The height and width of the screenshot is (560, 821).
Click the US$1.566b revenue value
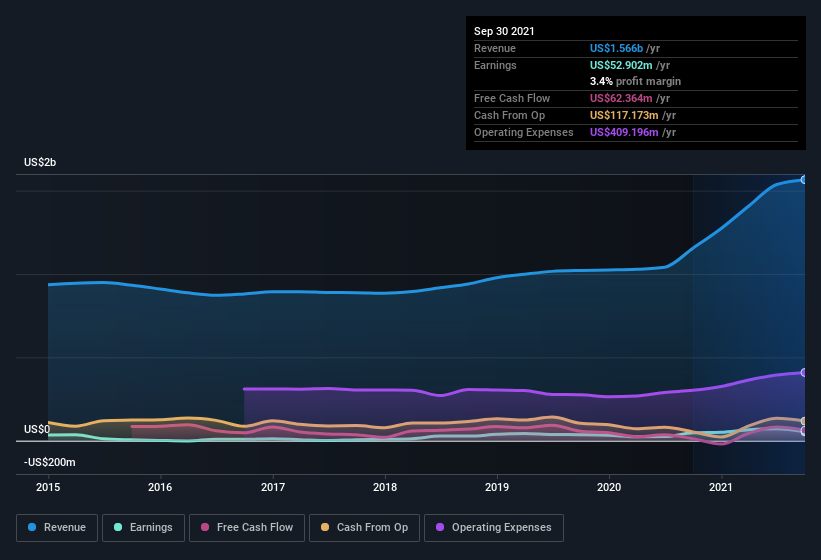click(x=616, y=48)
